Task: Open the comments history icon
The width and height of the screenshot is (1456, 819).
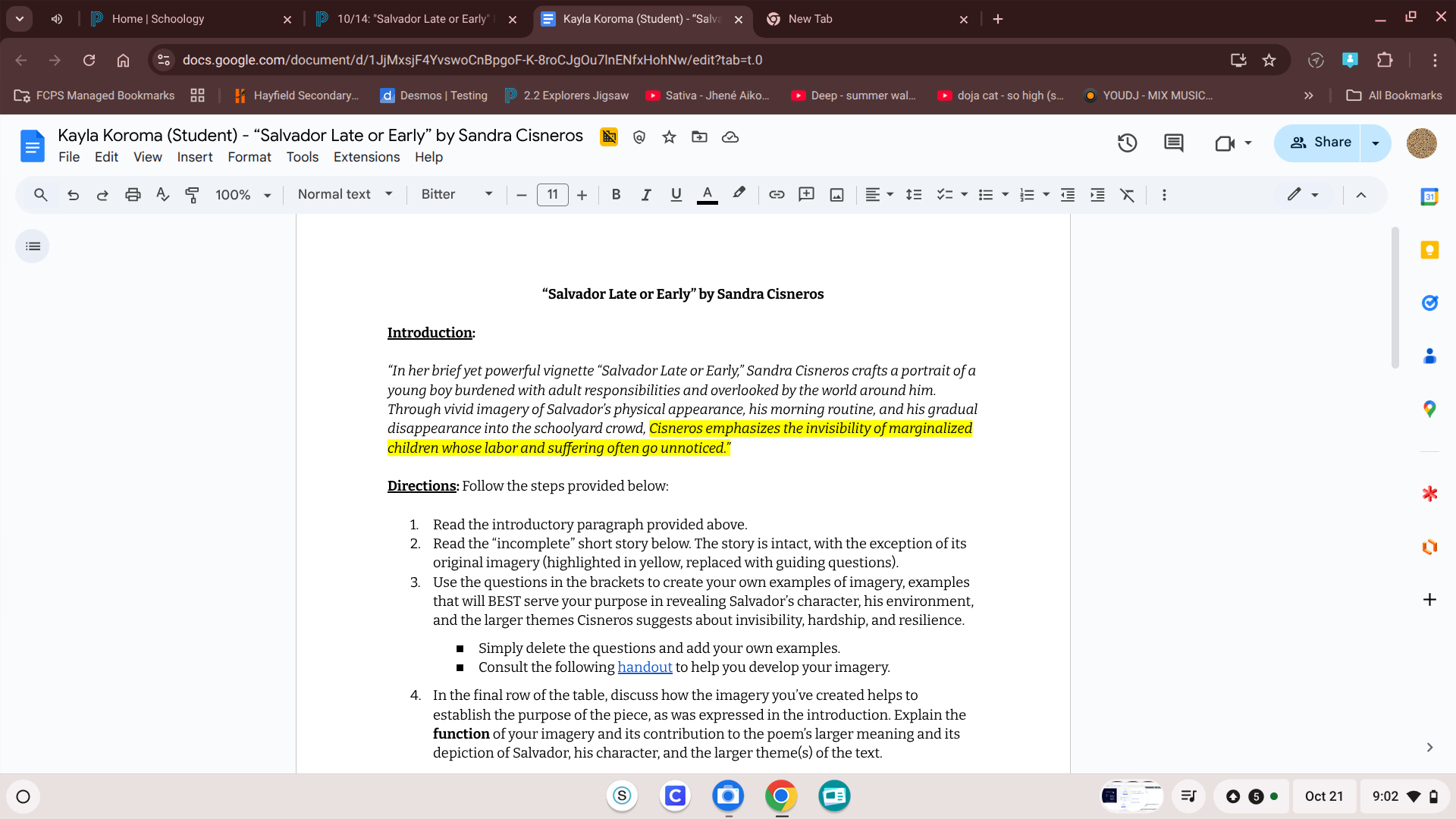Action: [1173, 143]
